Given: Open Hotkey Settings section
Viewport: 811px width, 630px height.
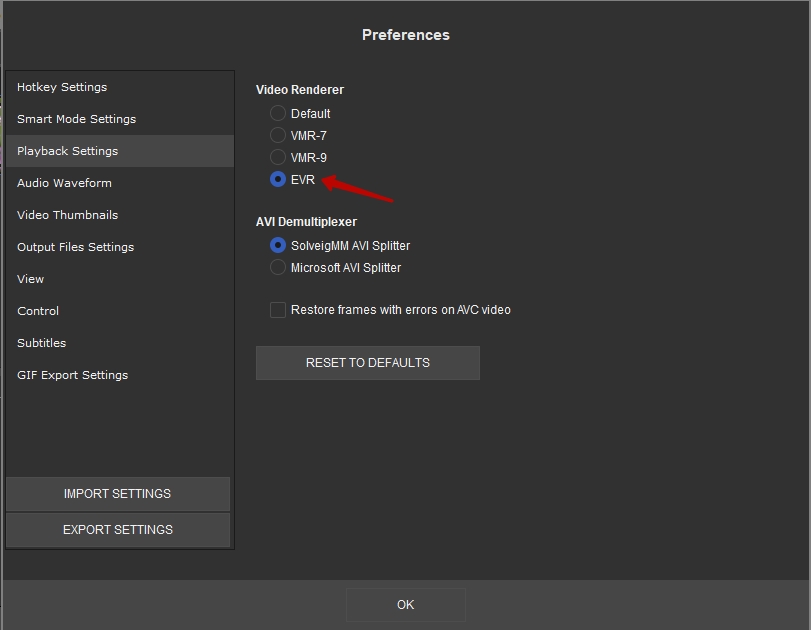Looking at the screenshot, I should click(x=62, y=87).
